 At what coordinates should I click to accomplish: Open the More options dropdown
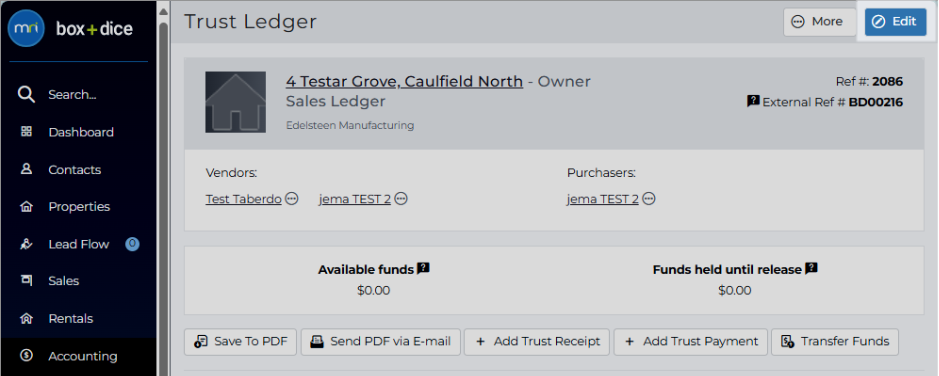[x=819, y=22]
